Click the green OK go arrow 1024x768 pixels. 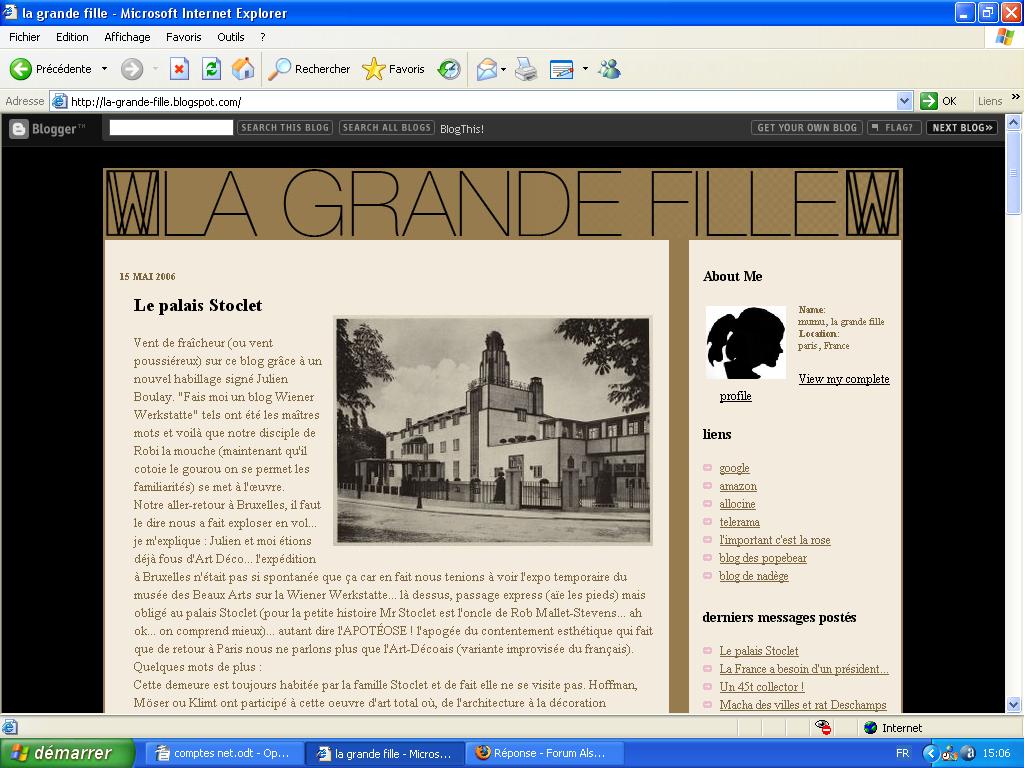[929, 101]
